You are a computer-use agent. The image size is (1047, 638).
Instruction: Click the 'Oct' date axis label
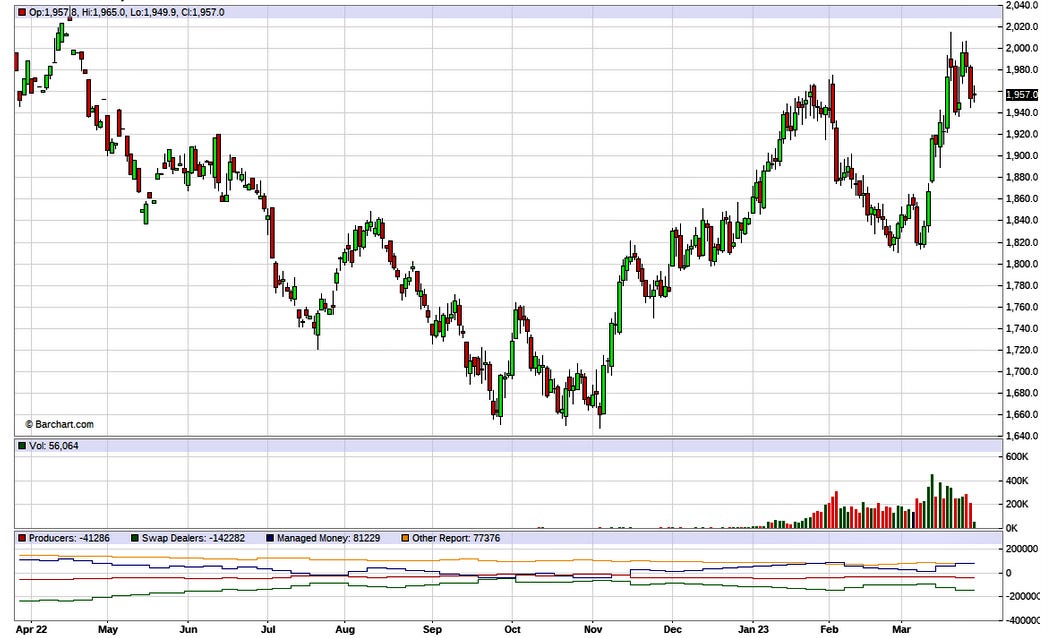(512, 629)
